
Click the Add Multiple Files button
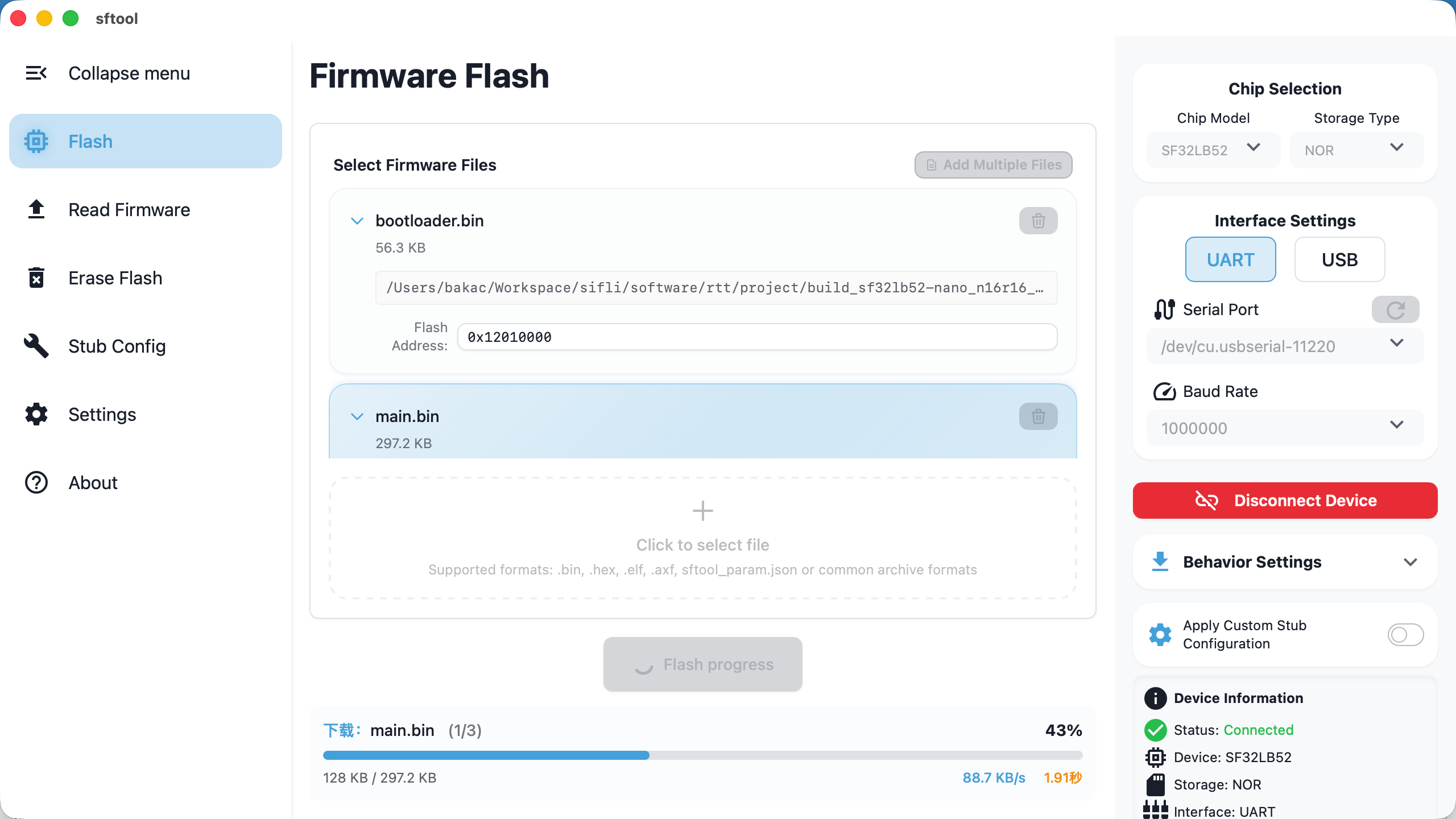click(x=993, y=165)
